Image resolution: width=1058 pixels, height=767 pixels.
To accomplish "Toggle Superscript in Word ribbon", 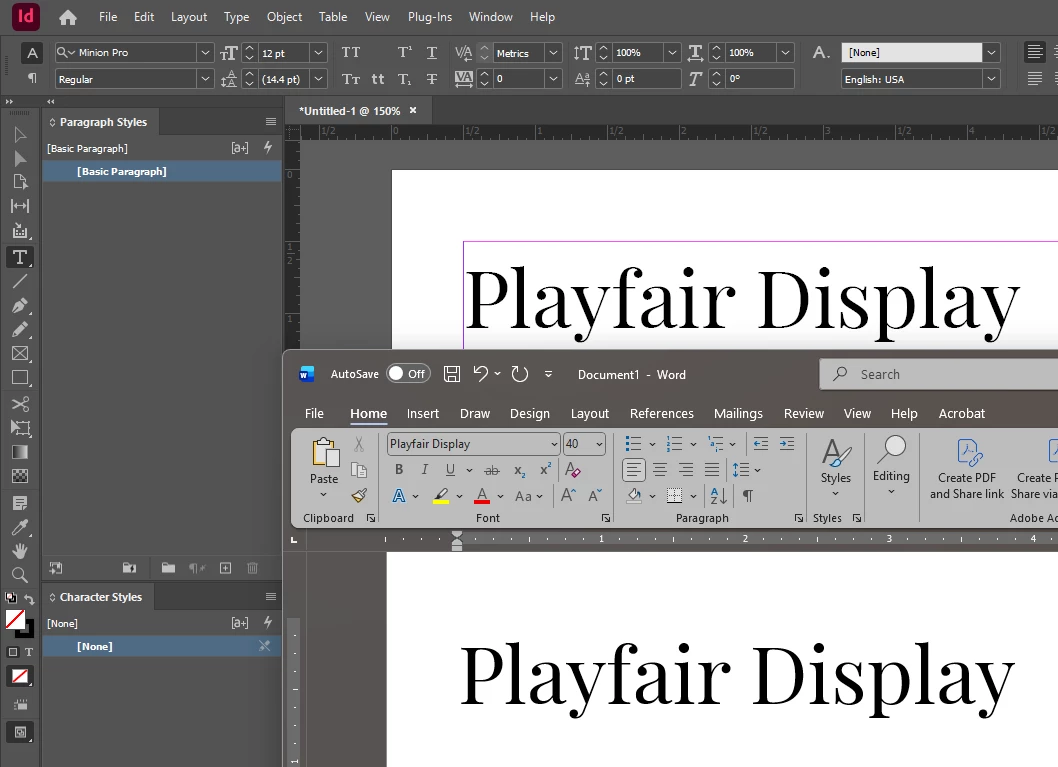I will pyautogui.click(x=545, y=470).
